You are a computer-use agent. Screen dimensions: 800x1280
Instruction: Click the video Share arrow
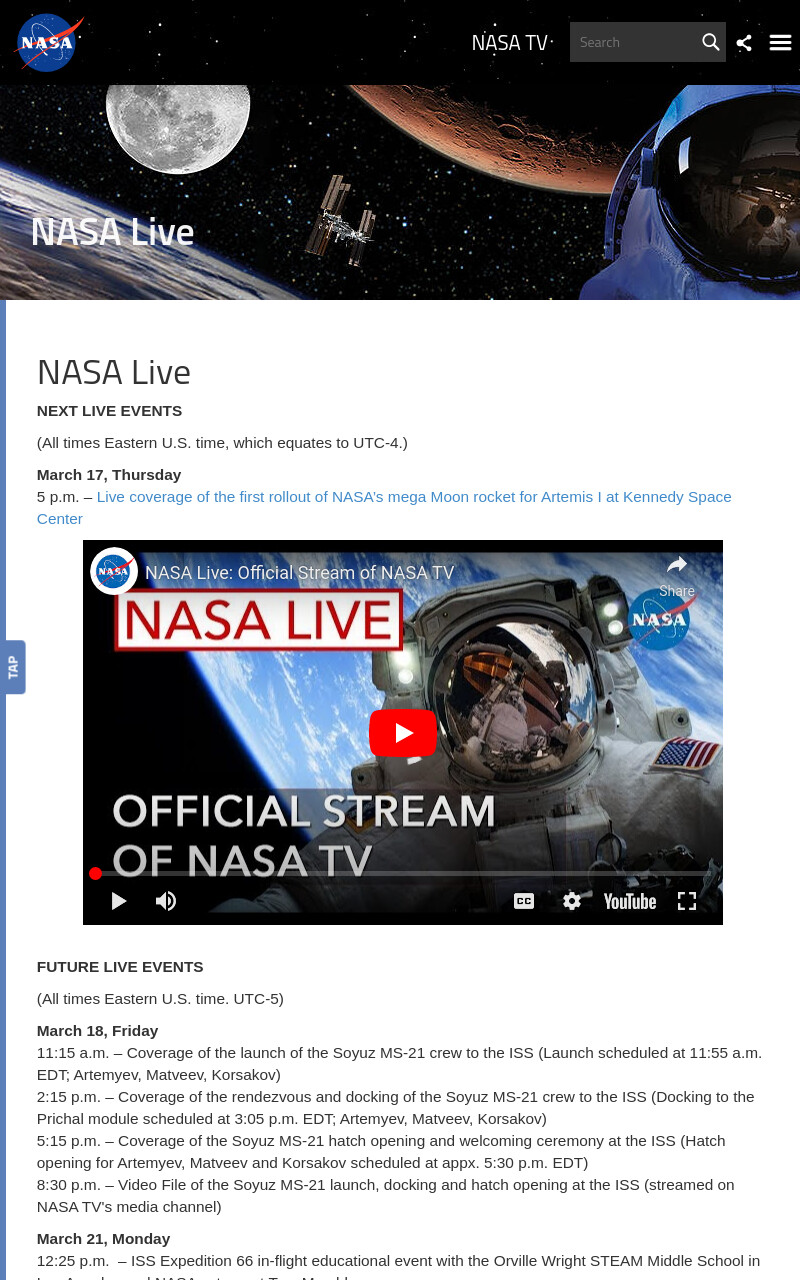[x=677, y=574]
